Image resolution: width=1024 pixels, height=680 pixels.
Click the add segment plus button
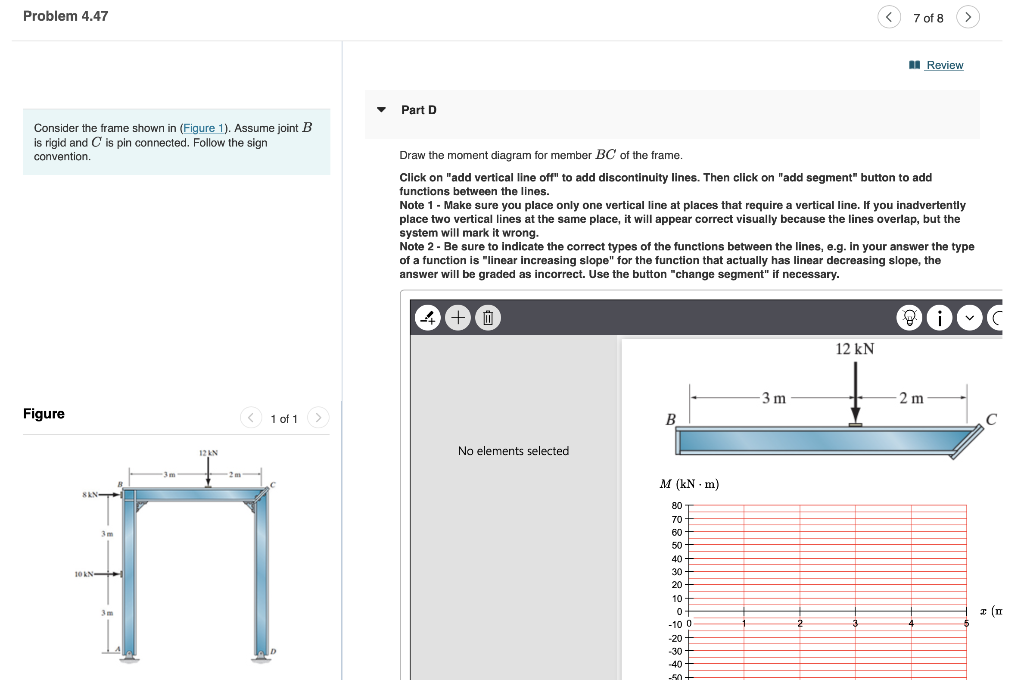[x=458, y=317]
